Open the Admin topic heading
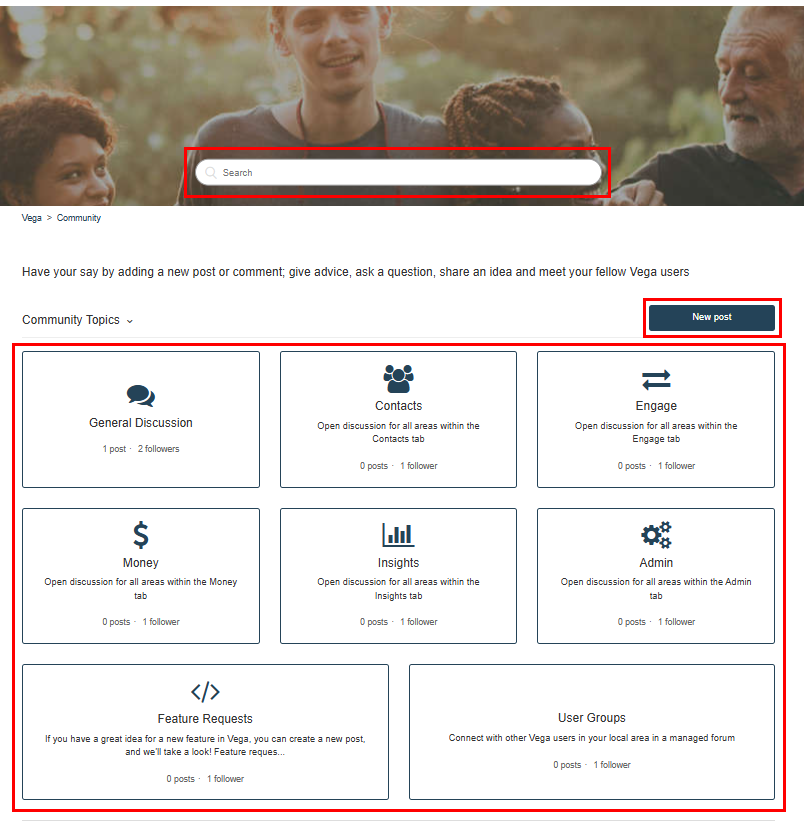 (656, 563)
